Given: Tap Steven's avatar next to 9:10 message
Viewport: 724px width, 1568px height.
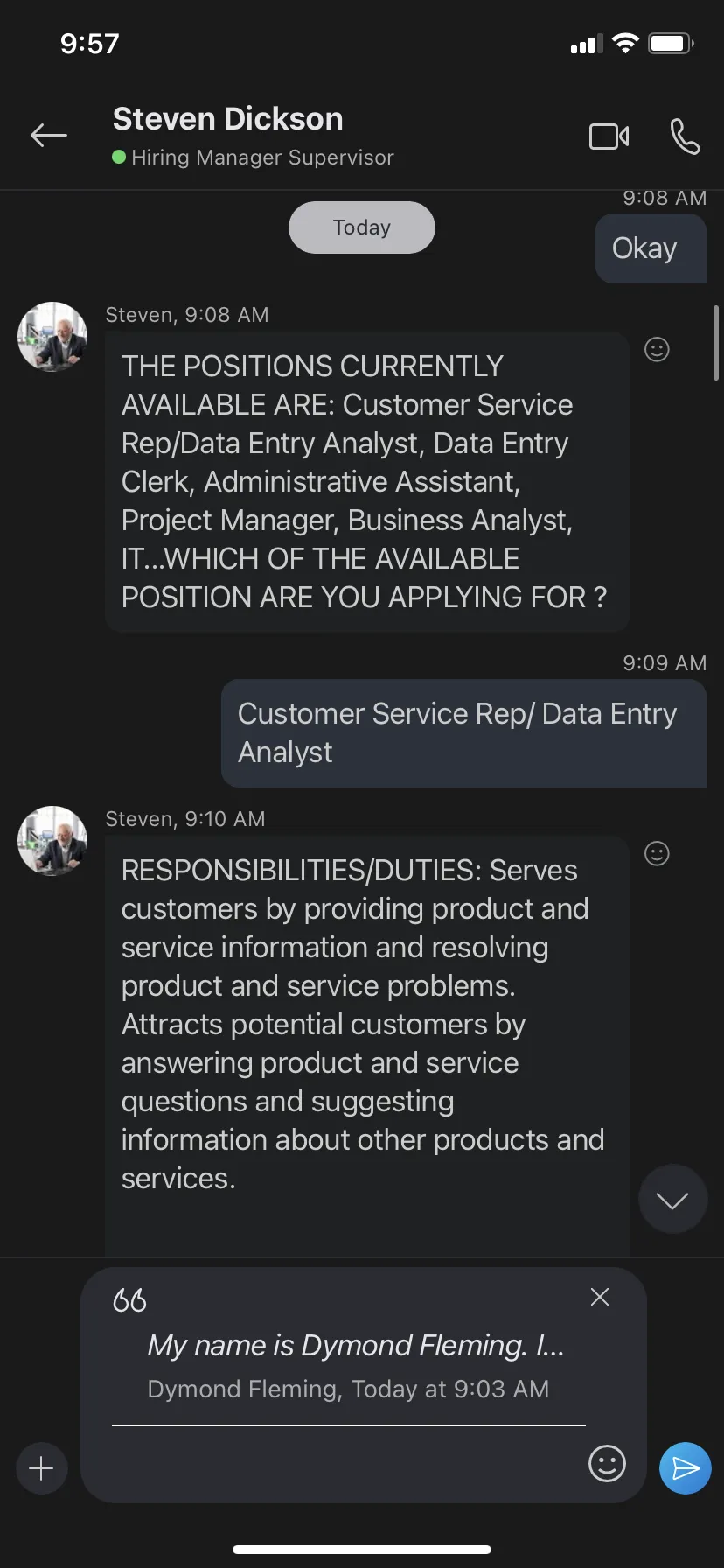Looking at the screenshot, I should point(52,841).
